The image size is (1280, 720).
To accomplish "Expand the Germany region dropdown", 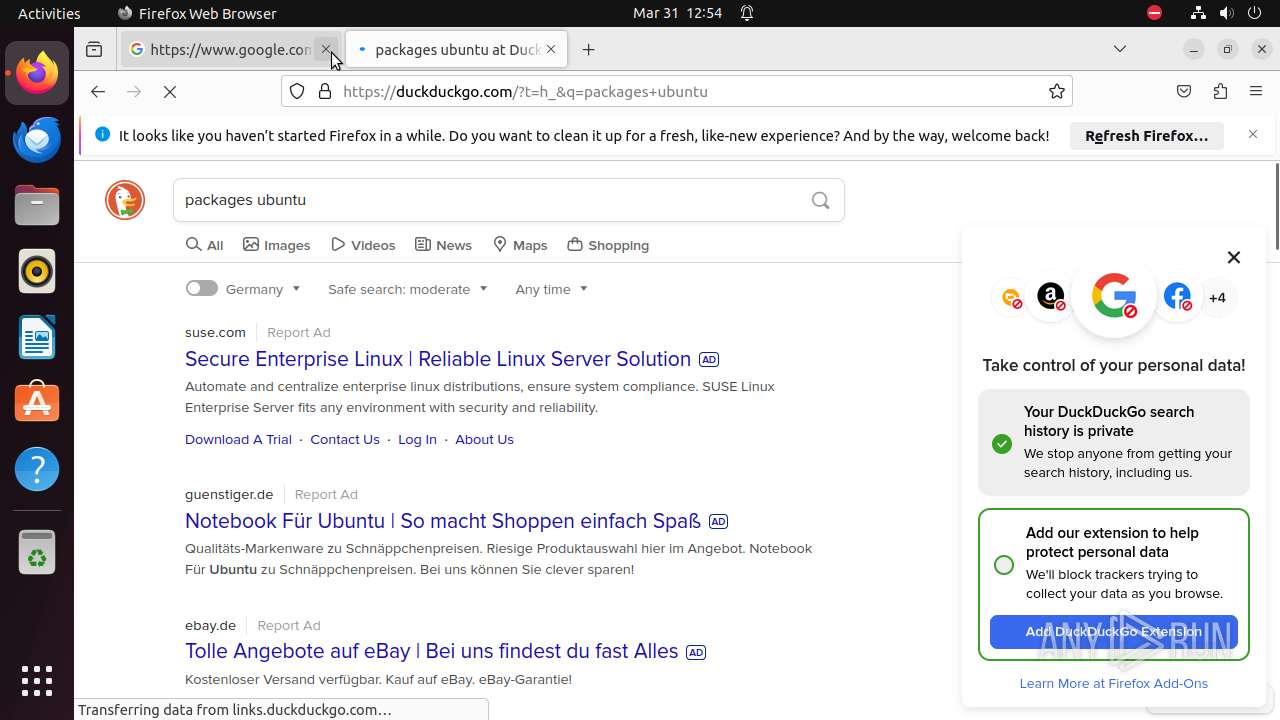I will (263, 289).
